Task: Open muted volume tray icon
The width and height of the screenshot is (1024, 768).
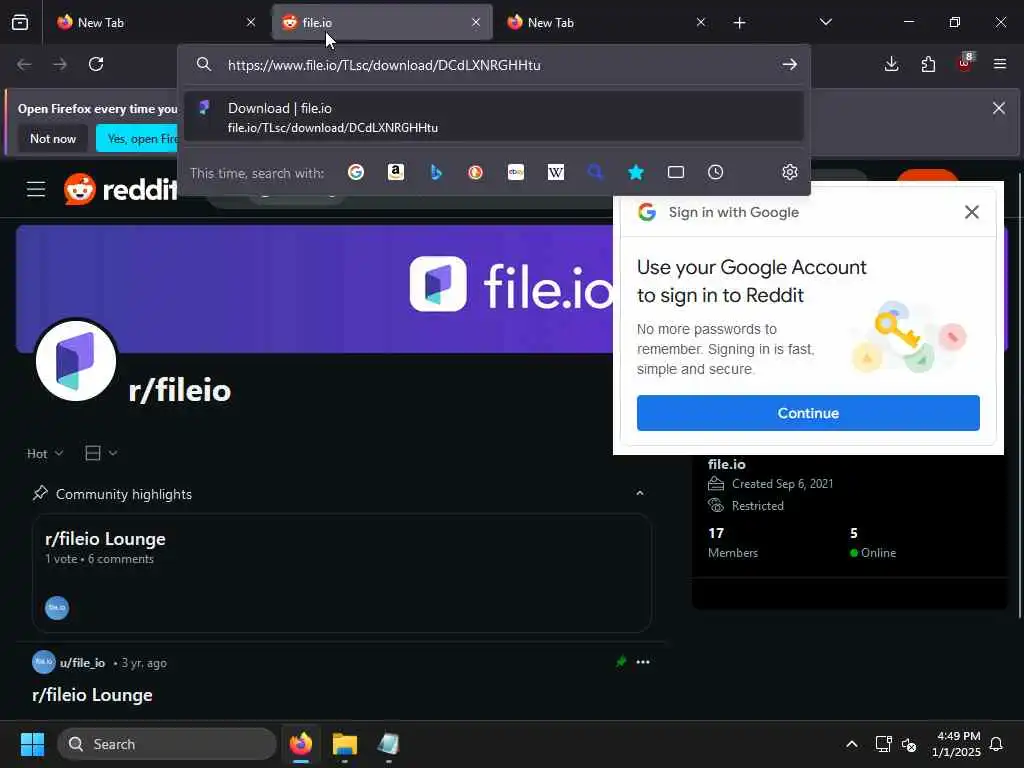Action: (x=908, y=744)
